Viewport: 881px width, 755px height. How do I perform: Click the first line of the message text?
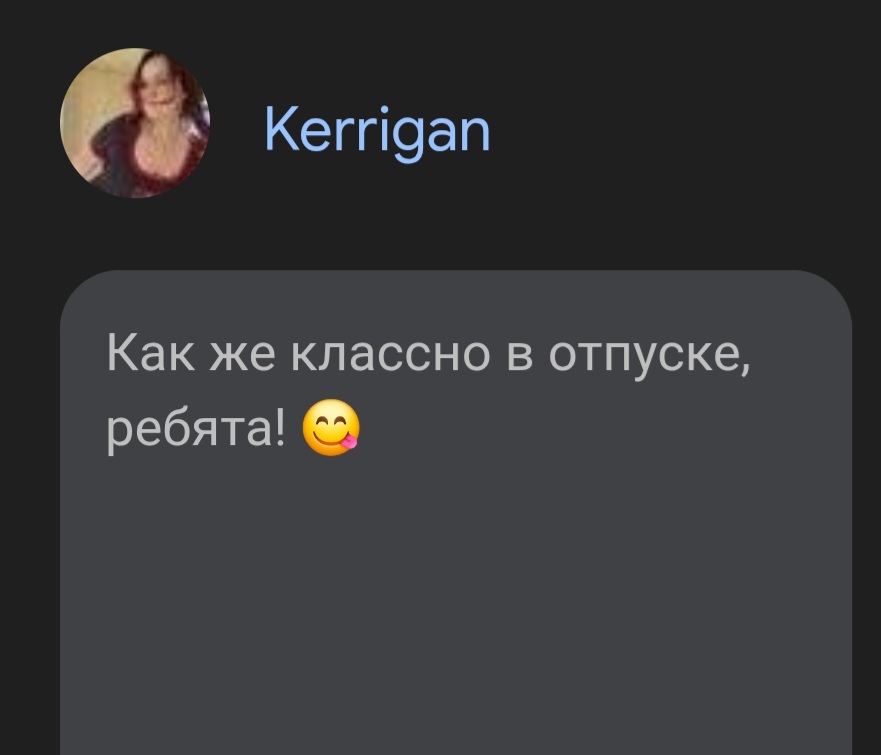click(429, 356)
